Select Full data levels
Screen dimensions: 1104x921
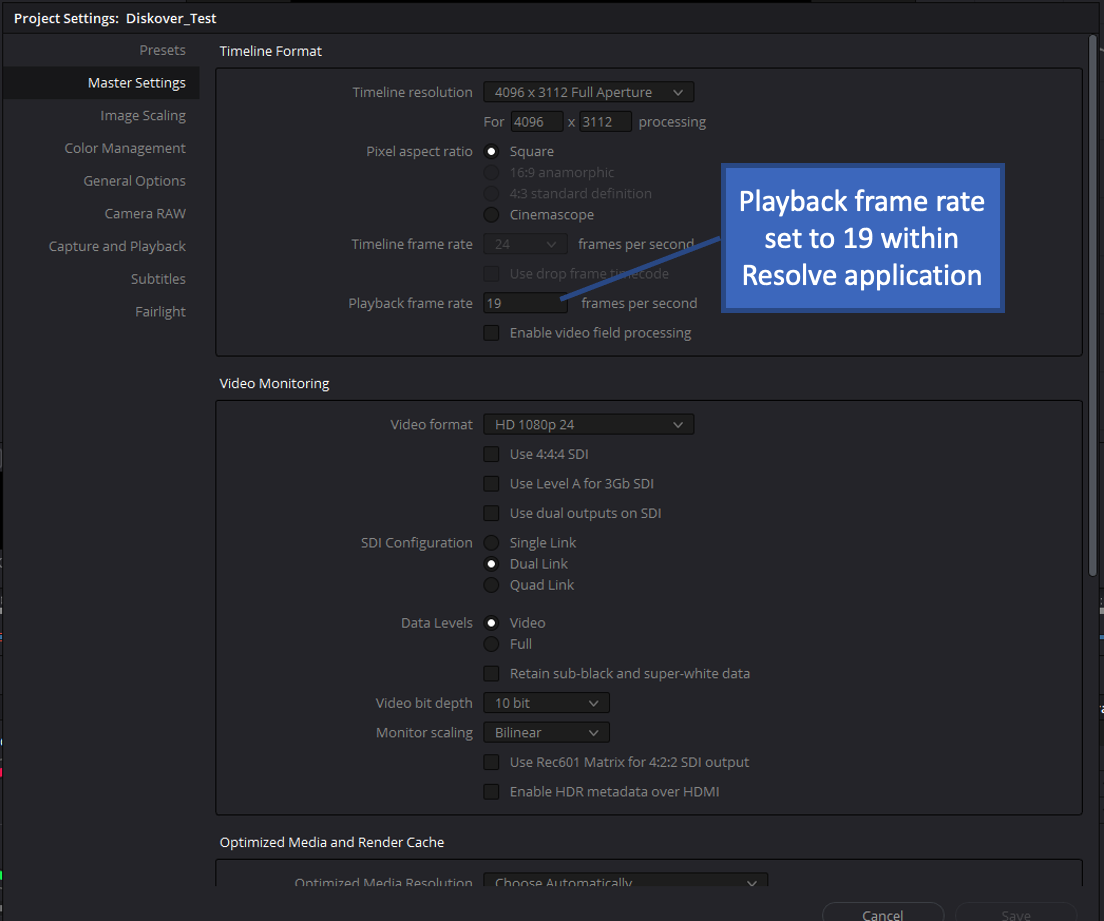(491, 644)
